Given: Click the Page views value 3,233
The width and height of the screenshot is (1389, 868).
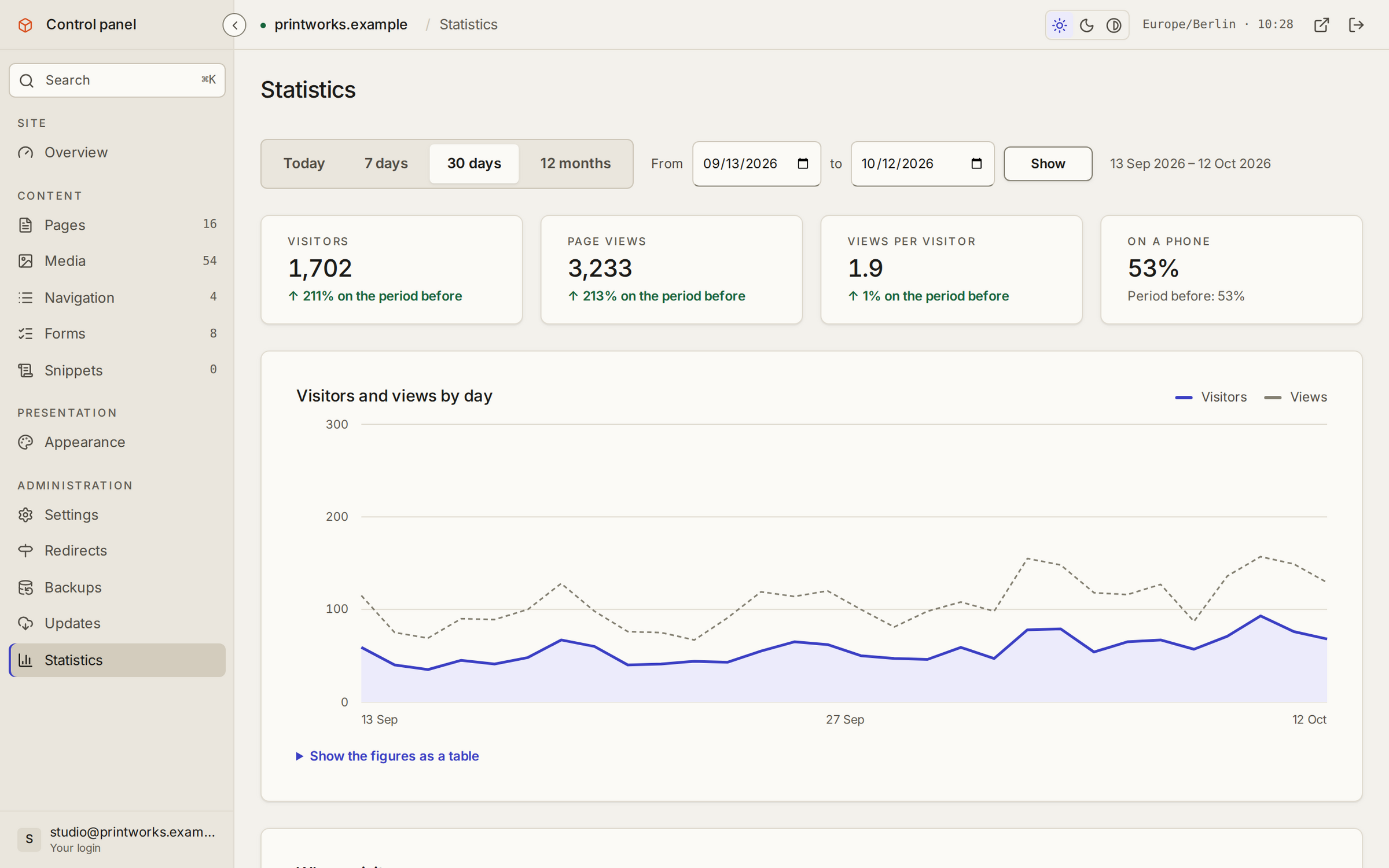Looking at the screenshot, I should [600, 268].
